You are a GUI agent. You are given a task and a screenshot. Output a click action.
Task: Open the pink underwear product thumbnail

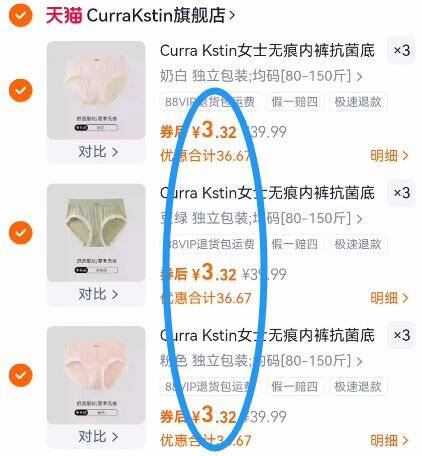96,375
